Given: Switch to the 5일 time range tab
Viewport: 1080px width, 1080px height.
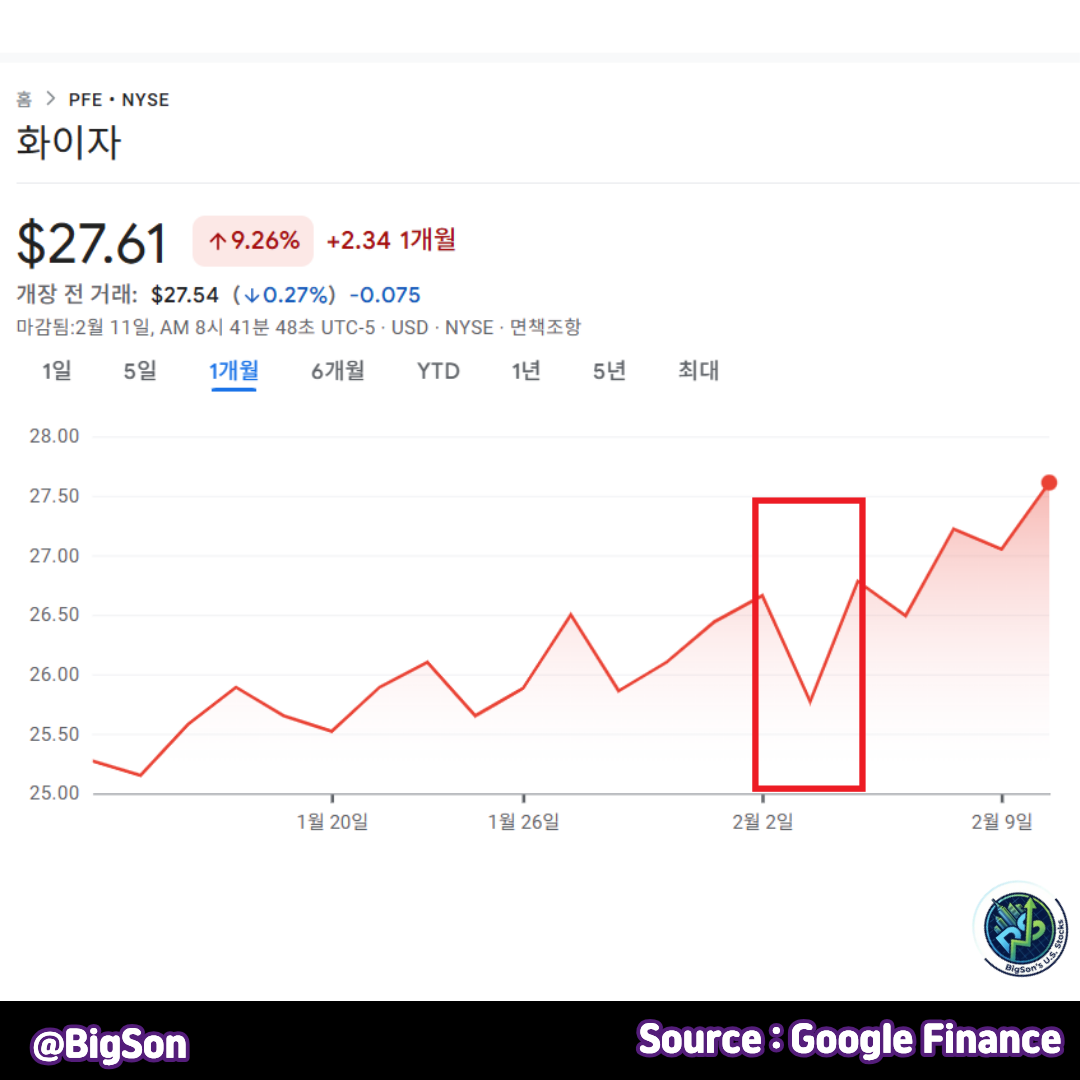Looking at the screenshot, I should (138, 371).
